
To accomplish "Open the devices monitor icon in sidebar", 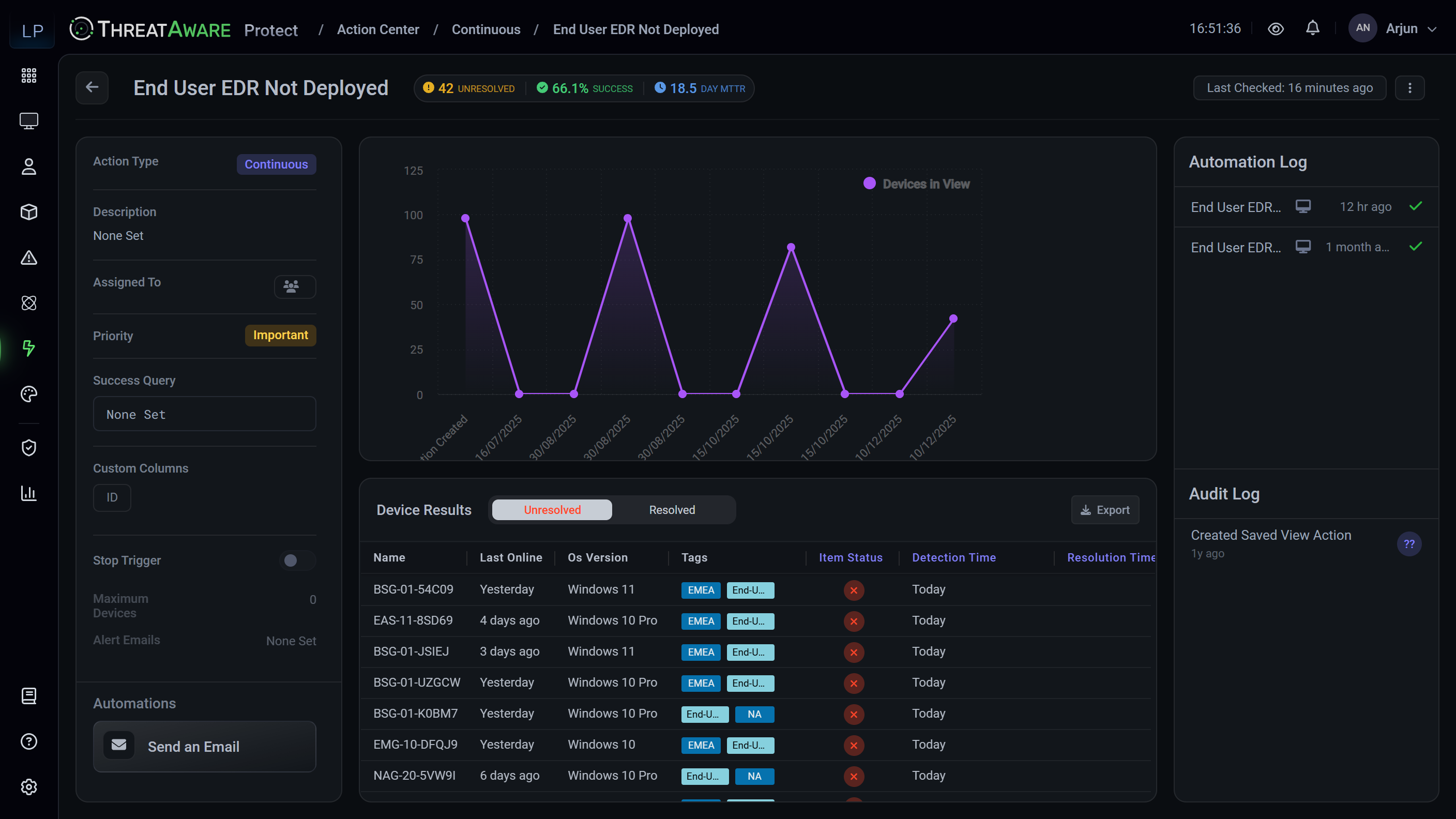I will (29, 121).
